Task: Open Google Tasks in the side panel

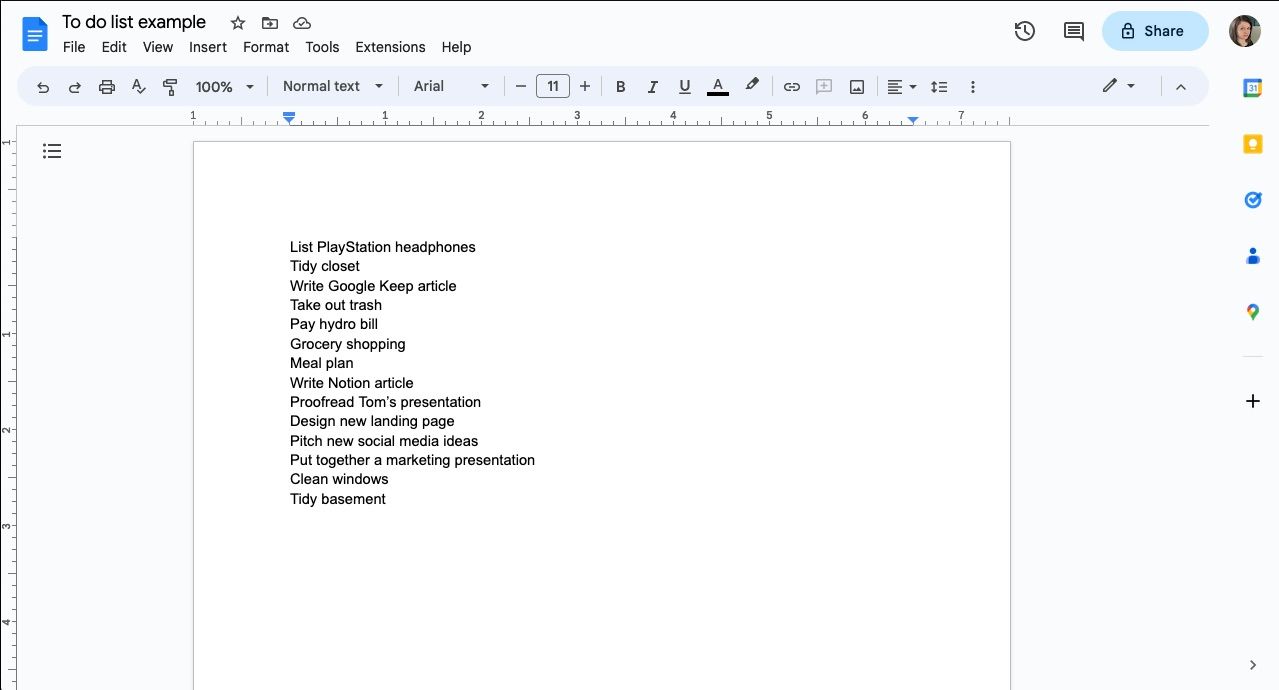Action: point(1252,199)
